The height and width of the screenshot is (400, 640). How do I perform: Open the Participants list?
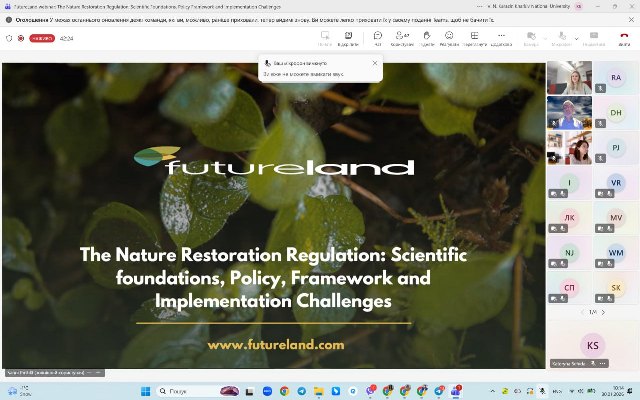tap(402, 38)
